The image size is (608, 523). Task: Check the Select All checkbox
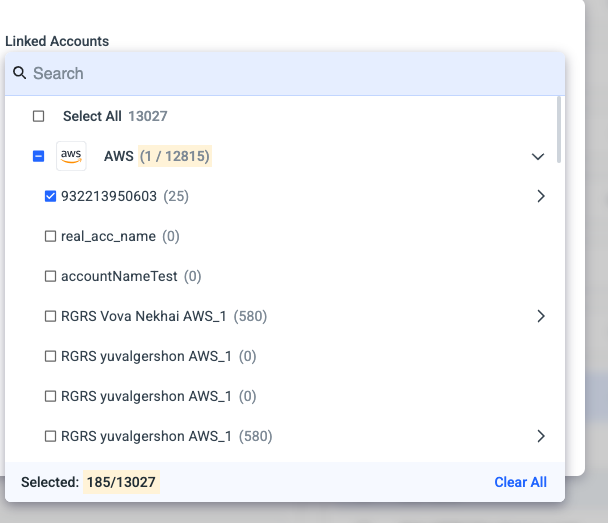[x=38, y=116]
